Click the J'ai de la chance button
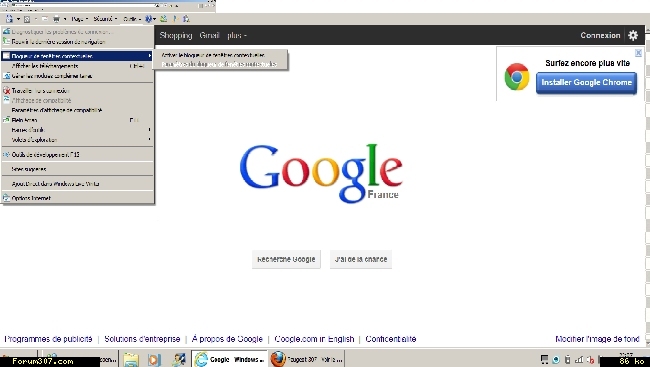Image resolution: width=650 pixels, height=367 pixels. point(361,259)
